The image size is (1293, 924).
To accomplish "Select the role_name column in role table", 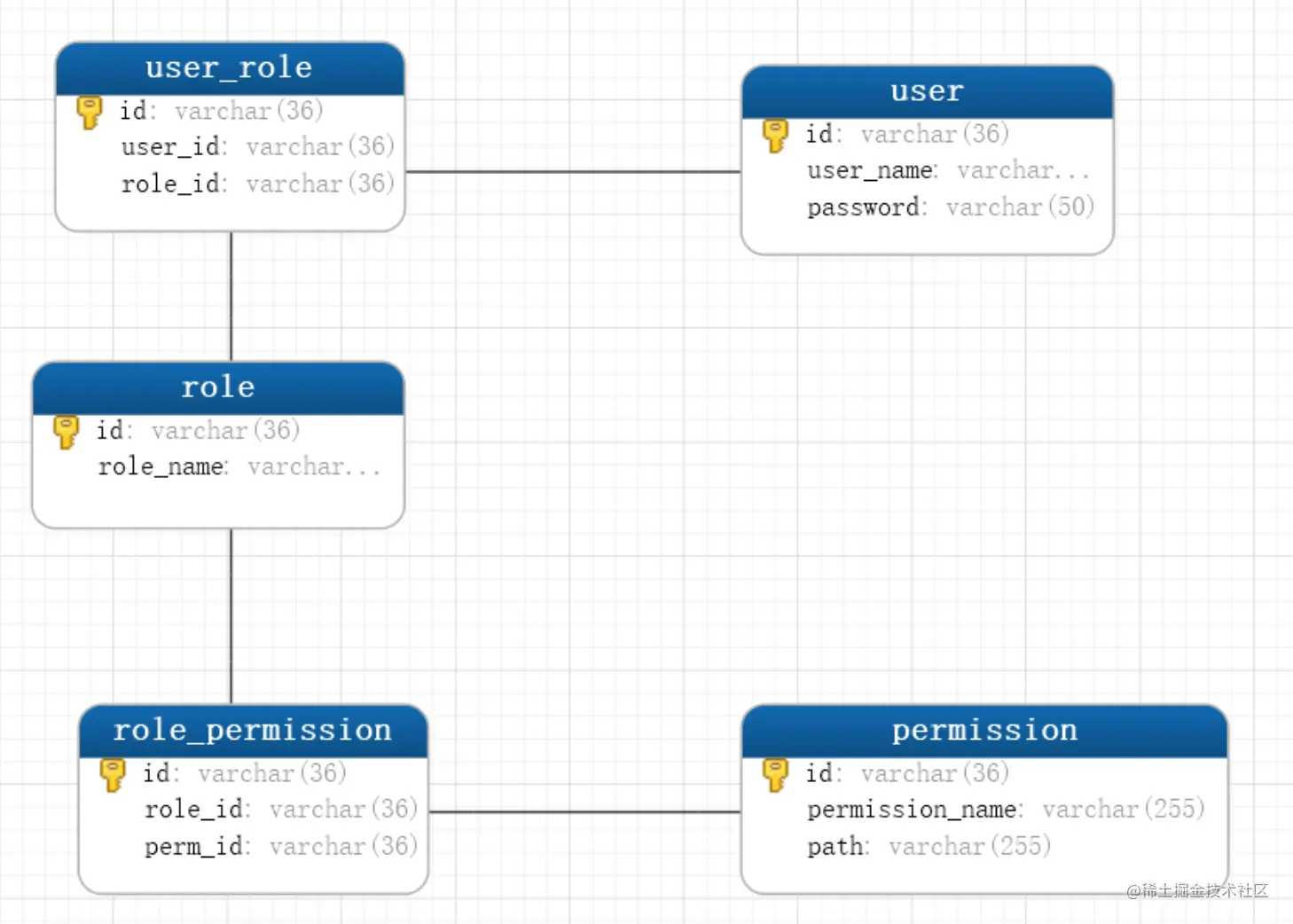I will (239, 466).
